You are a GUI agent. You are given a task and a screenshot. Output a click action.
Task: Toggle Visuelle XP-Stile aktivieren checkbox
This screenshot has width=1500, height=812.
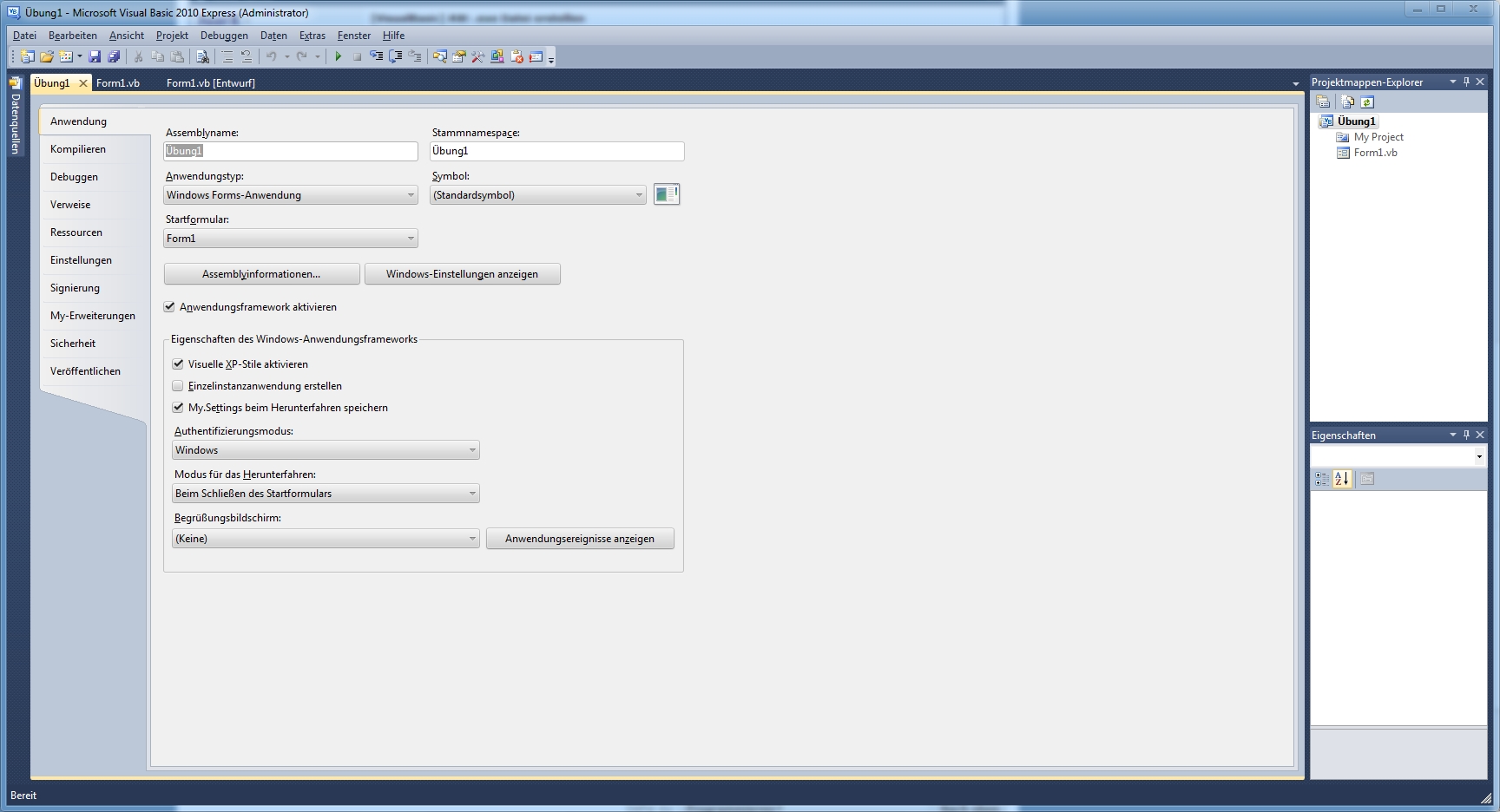[x=178, y=364]
